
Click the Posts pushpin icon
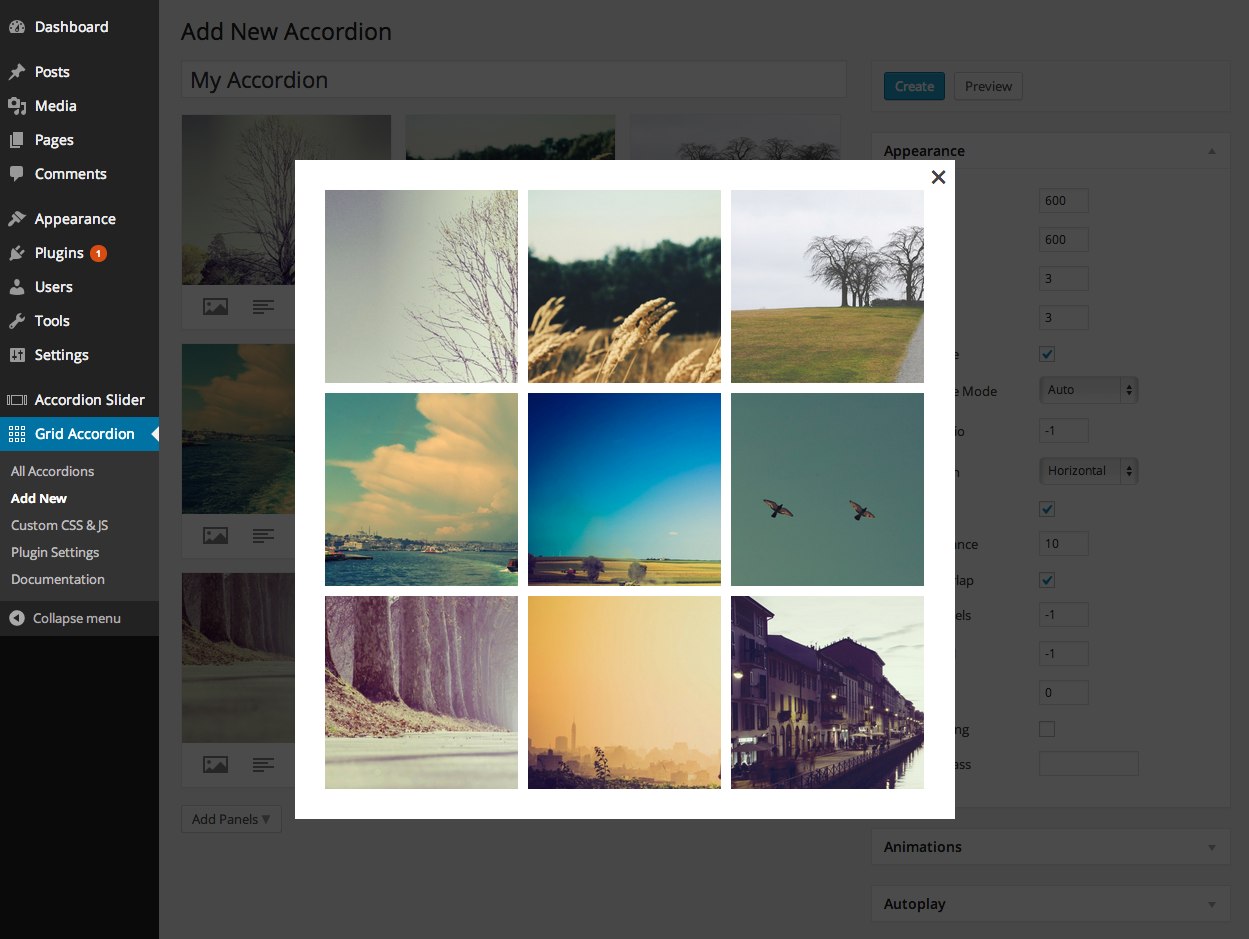[x=17, y=72]
